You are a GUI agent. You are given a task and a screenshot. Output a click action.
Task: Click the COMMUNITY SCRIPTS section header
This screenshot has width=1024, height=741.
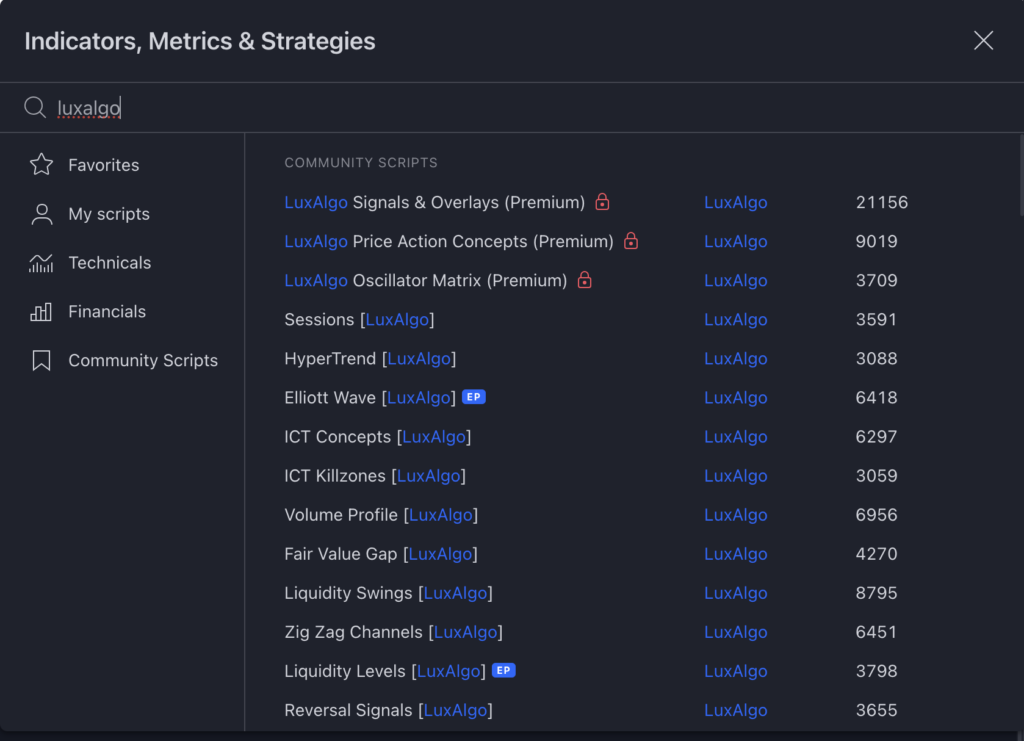361,163
